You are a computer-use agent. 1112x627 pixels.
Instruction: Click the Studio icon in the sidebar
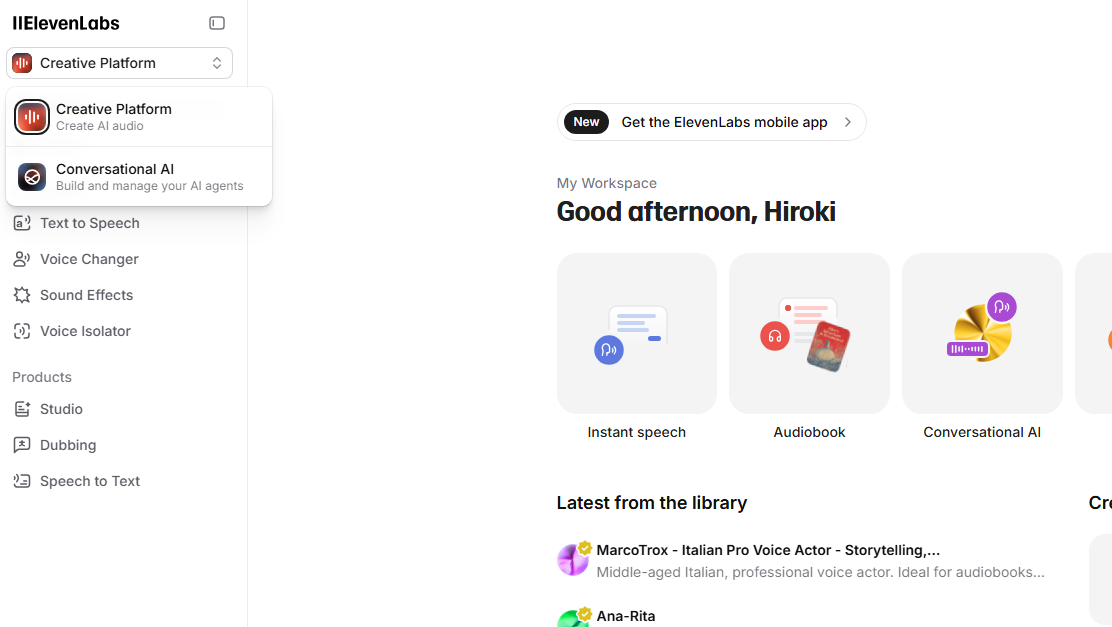coord(22,409)
